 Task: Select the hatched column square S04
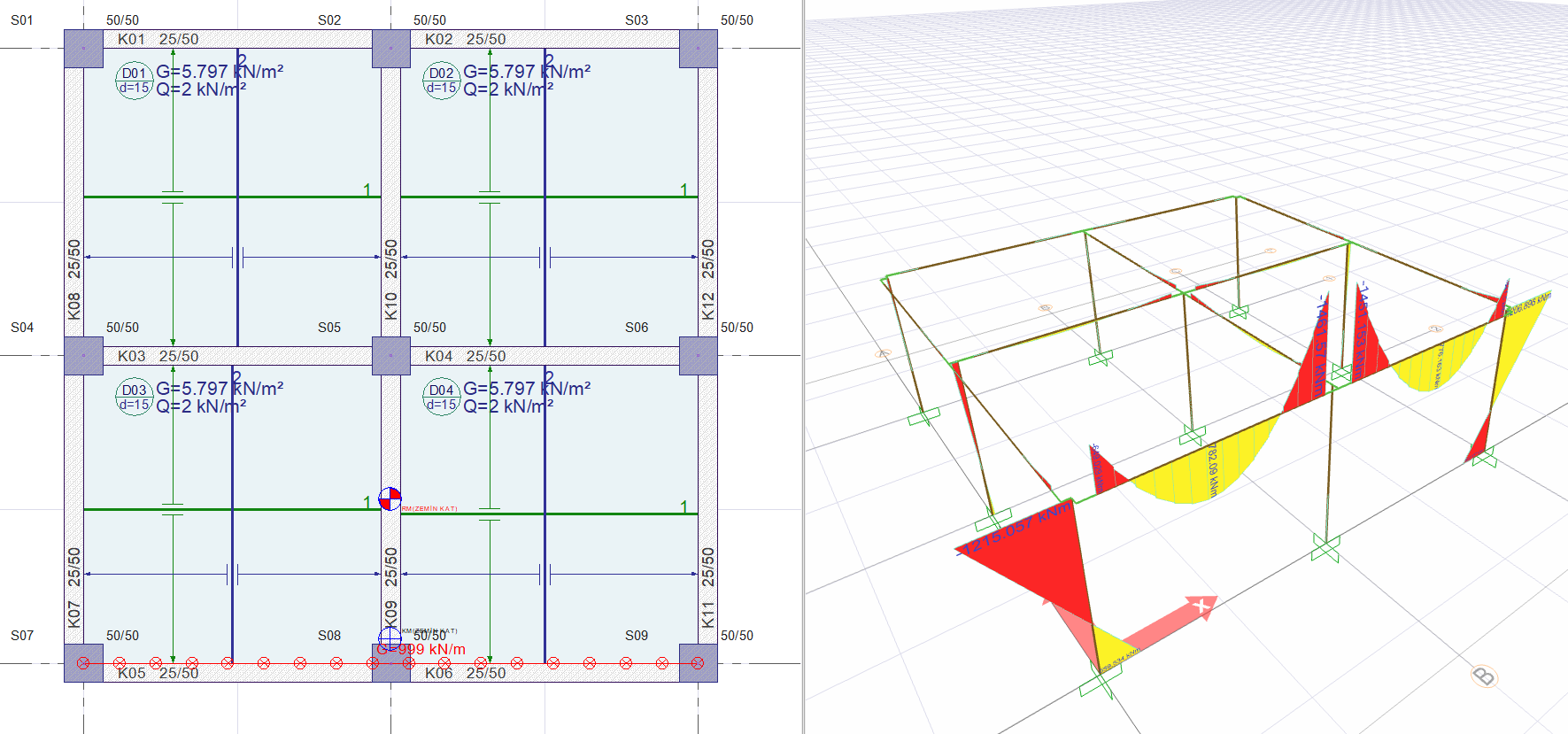click(84, 356)
